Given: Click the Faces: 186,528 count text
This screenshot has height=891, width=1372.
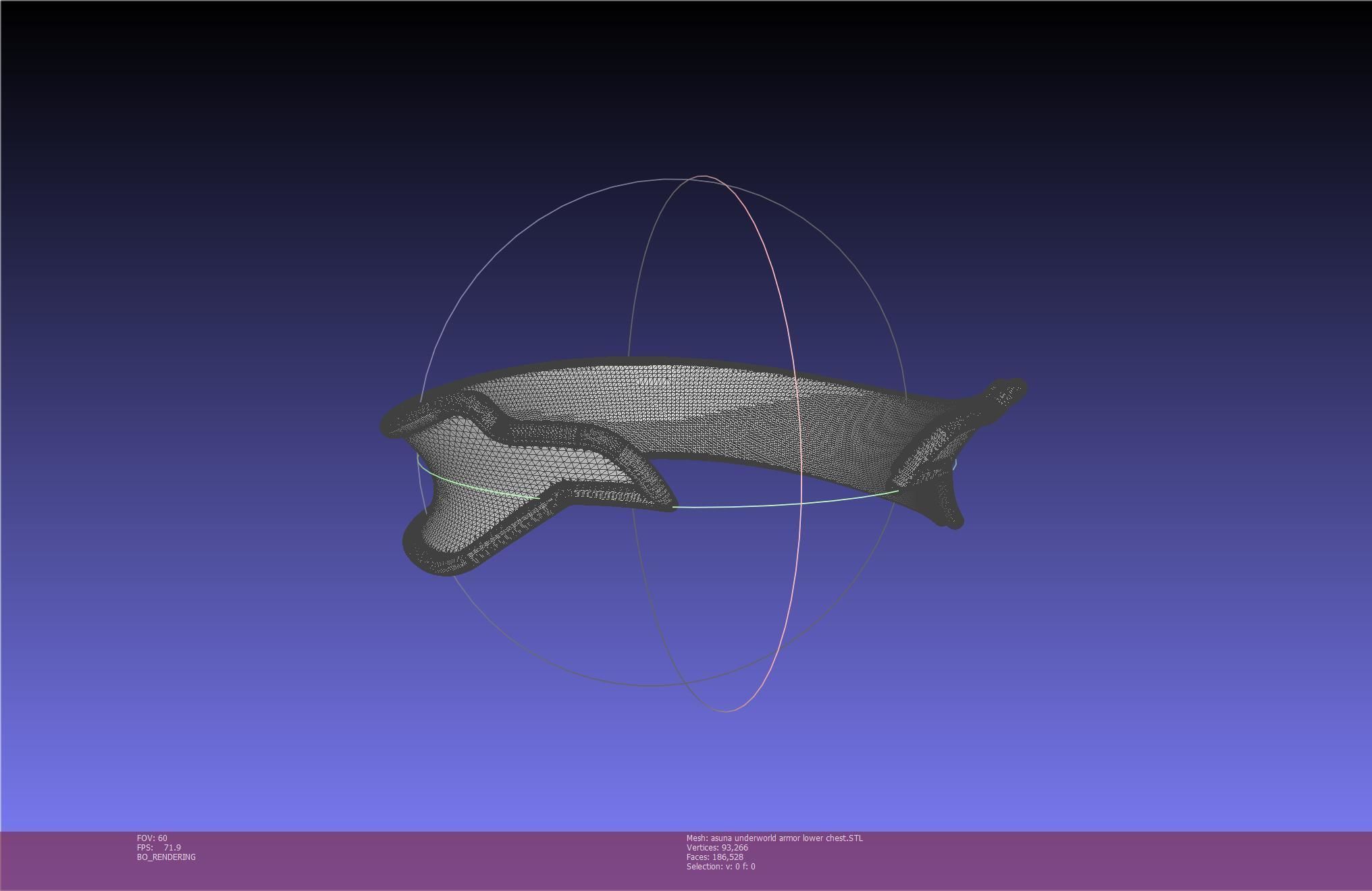Looking at the screenshot, I should coord(714,857).
